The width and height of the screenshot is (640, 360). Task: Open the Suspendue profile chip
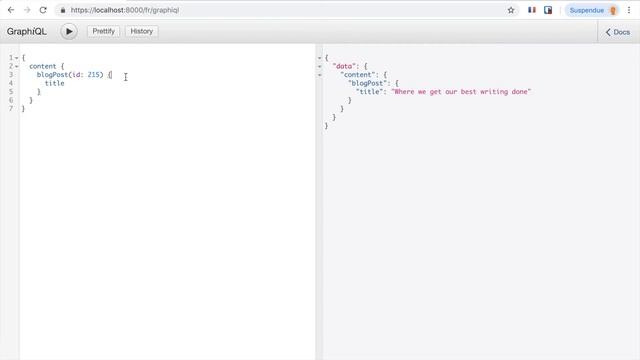[592, 10]
